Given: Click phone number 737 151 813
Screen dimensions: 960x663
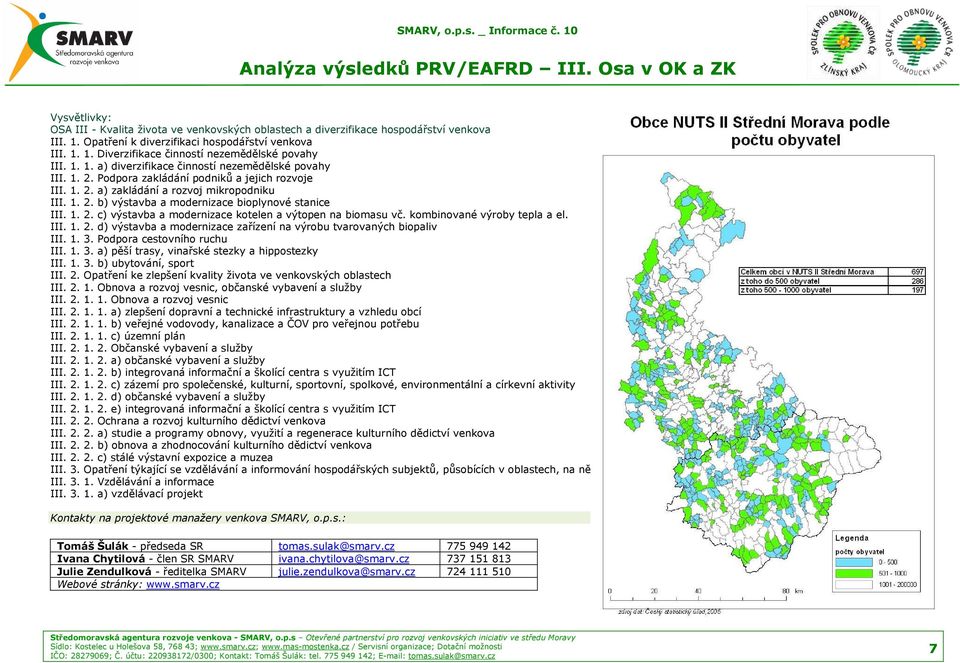Looking at the screenshot, I should (x=479, y=559).
